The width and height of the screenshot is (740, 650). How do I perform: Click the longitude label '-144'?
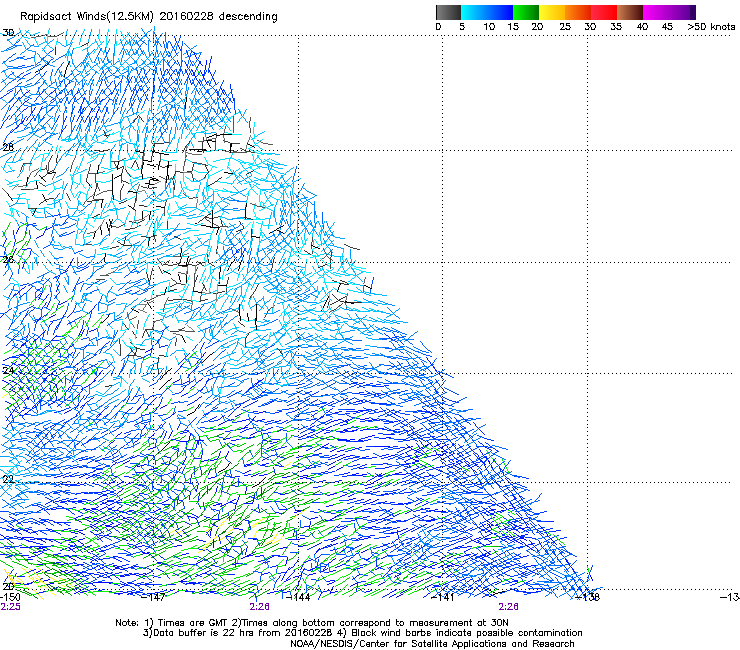[x=299, y=597]
